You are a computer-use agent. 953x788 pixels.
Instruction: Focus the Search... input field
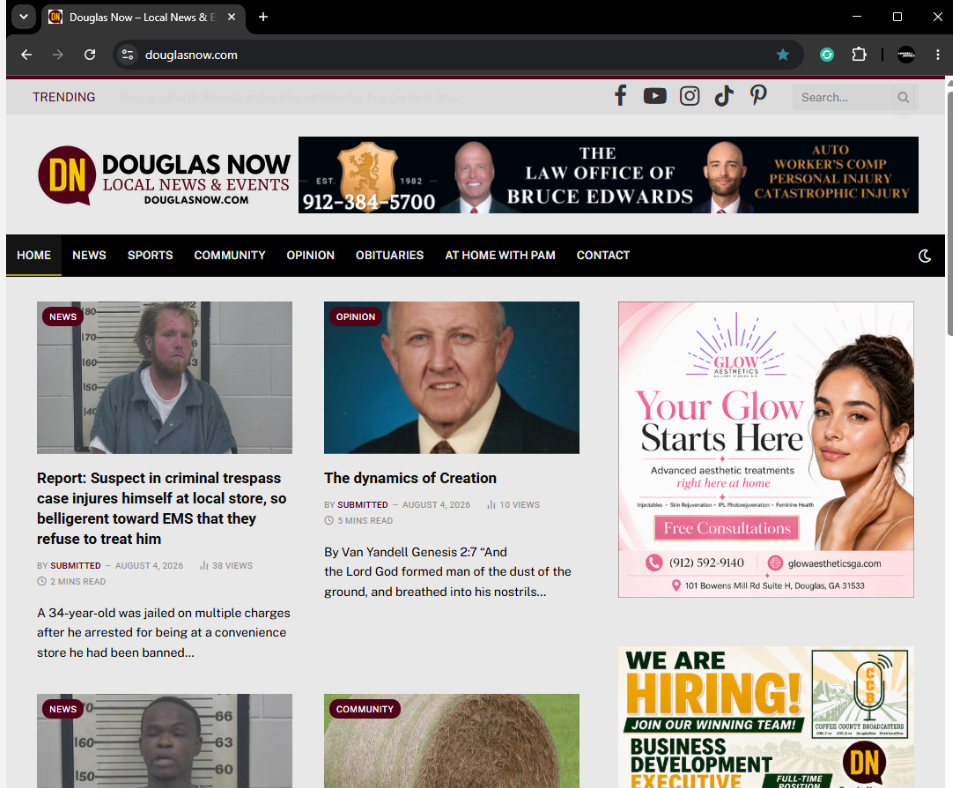[x=844, y=97]
